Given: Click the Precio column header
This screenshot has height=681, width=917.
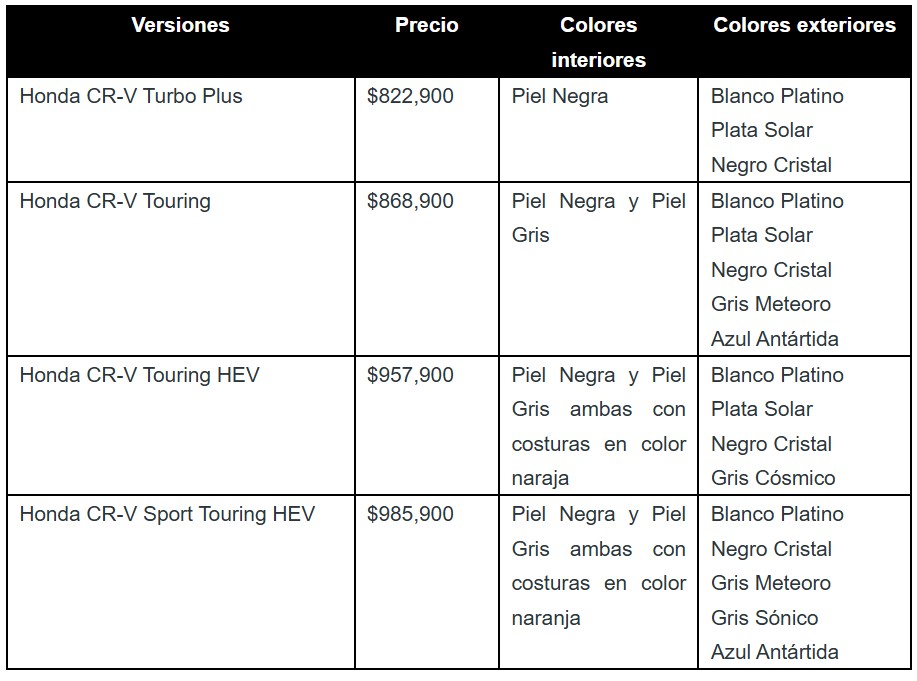Looking at the screenshot, I should pyautogui.click(x=427, y=25).
